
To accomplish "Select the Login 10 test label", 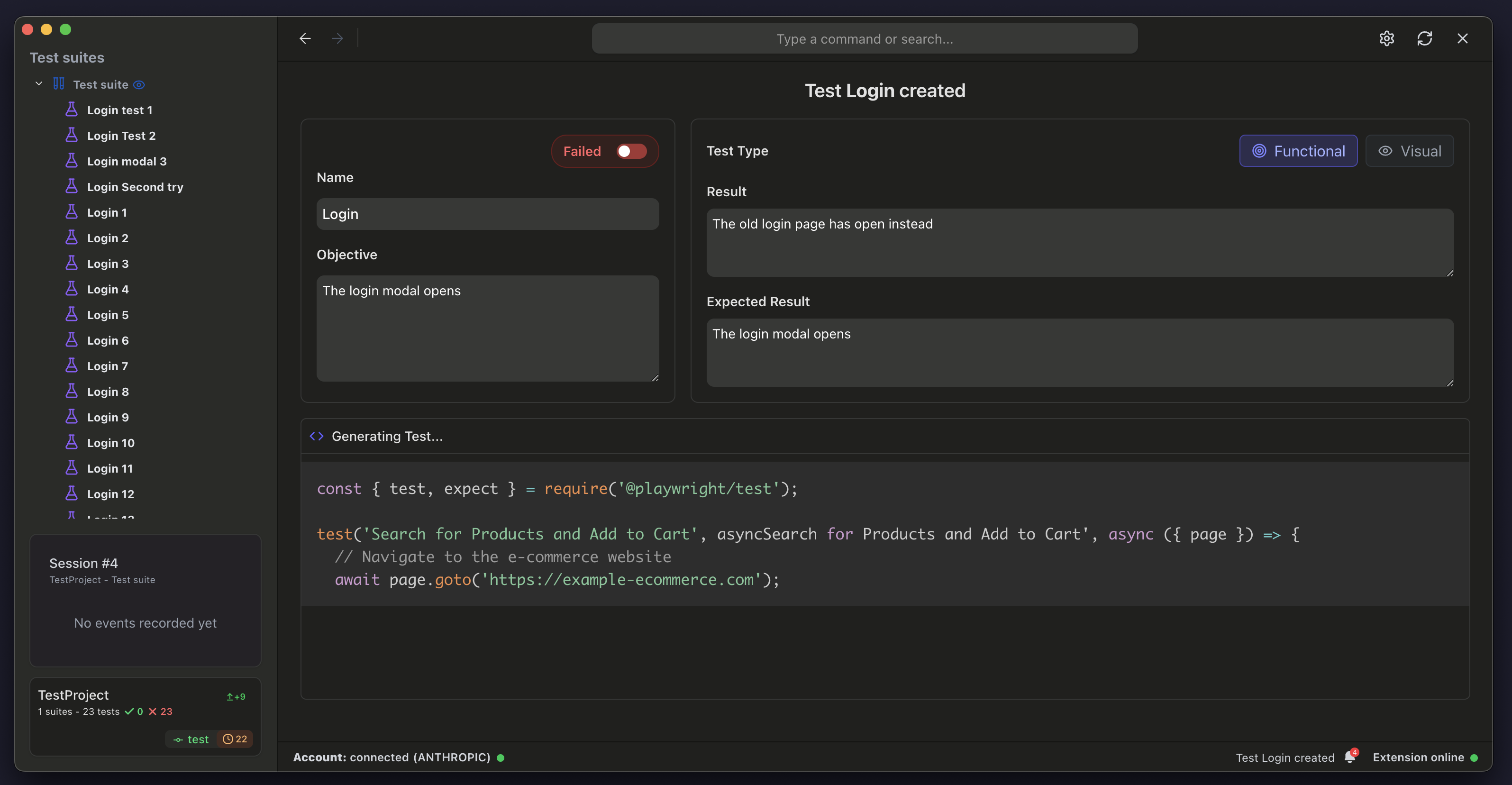I will point(111,443).
